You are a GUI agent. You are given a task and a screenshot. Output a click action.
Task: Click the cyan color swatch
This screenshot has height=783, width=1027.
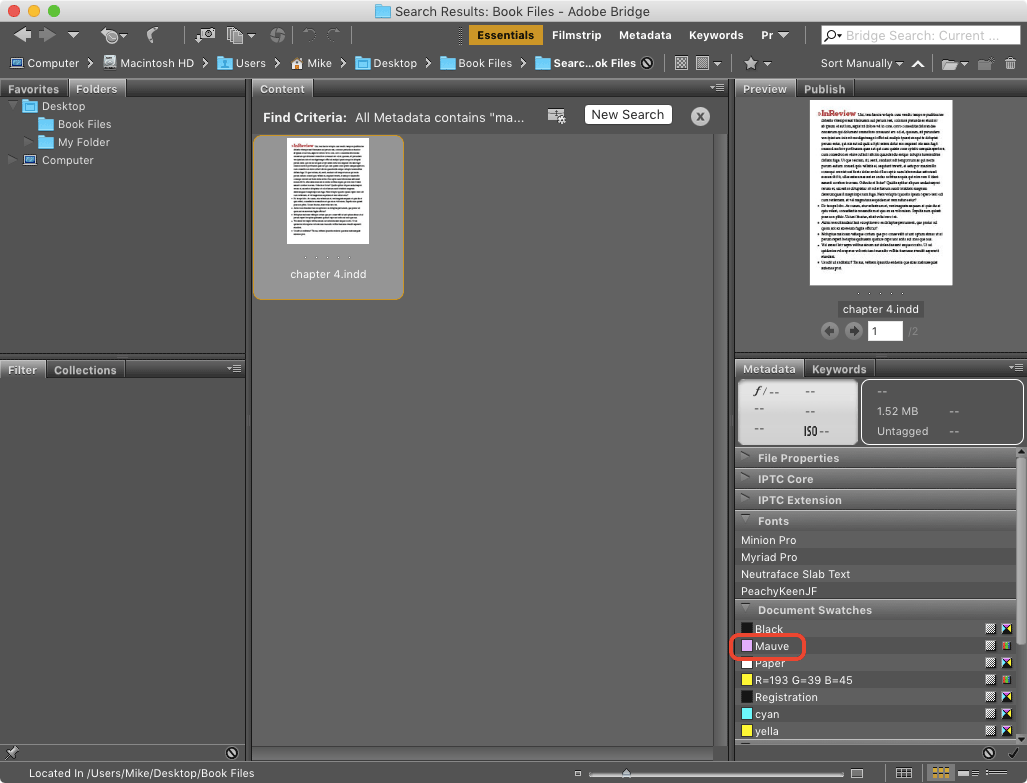[747, 714]
